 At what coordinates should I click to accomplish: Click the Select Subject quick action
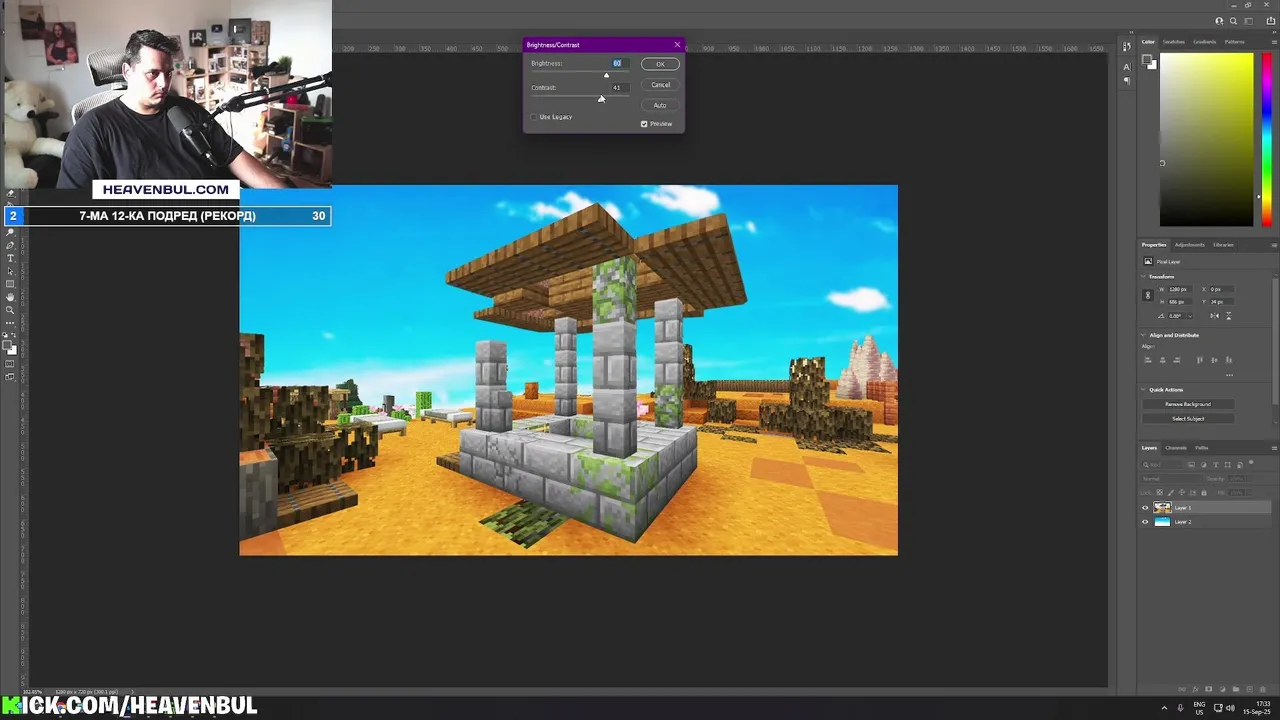(x=1188, y=419)
